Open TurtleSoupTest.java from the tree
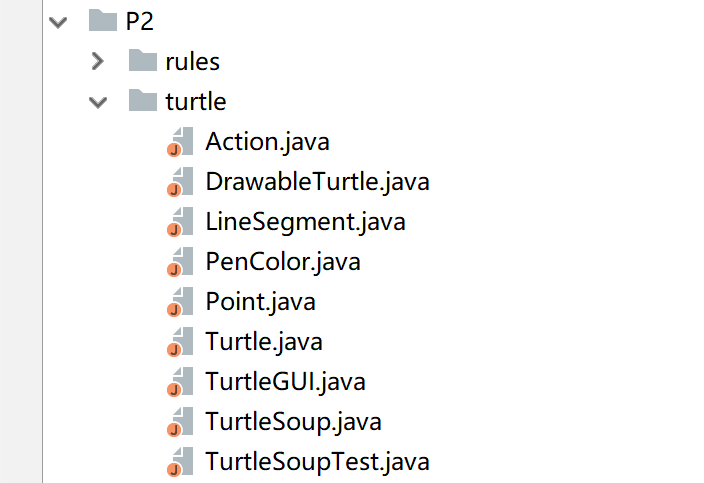This screenshot has width=704, height=483. 317,462
